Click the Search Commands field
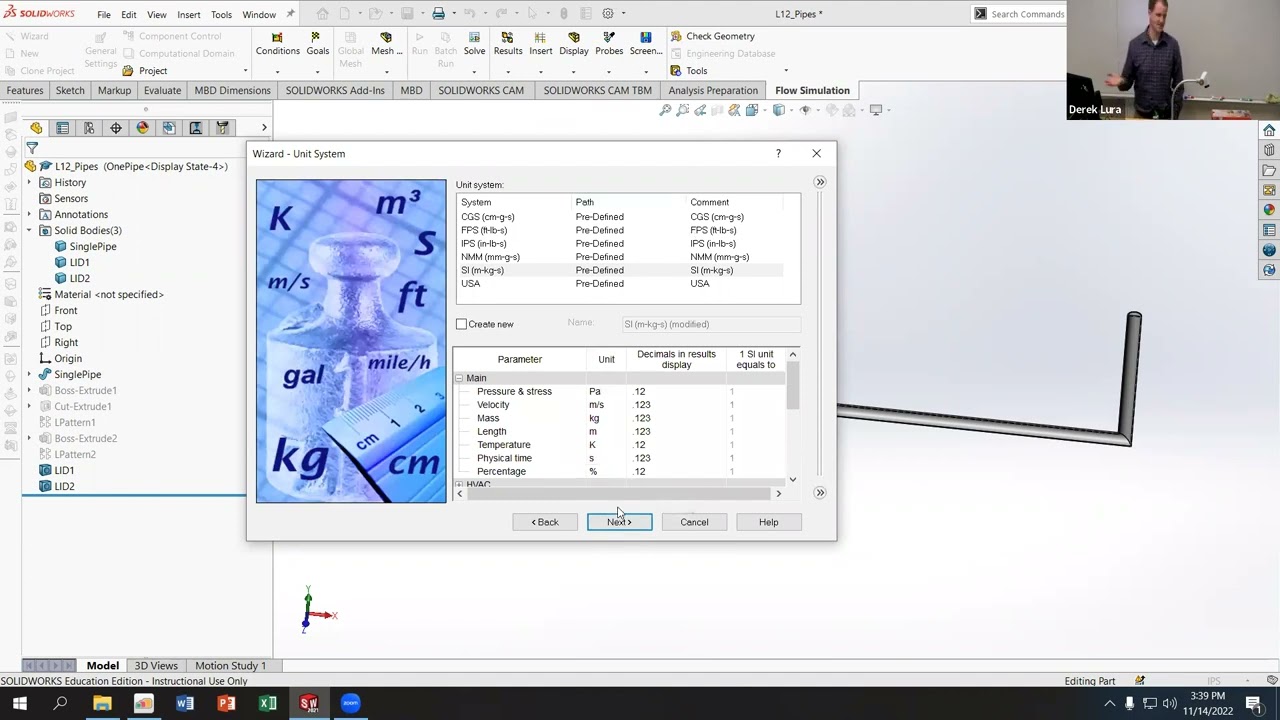 click(x=1027, y=14)
